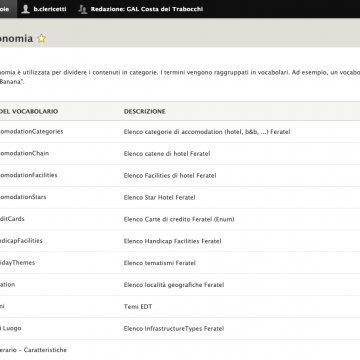Click description 'Elenco catene di hotel Feratel'

[x=167, y=154]
